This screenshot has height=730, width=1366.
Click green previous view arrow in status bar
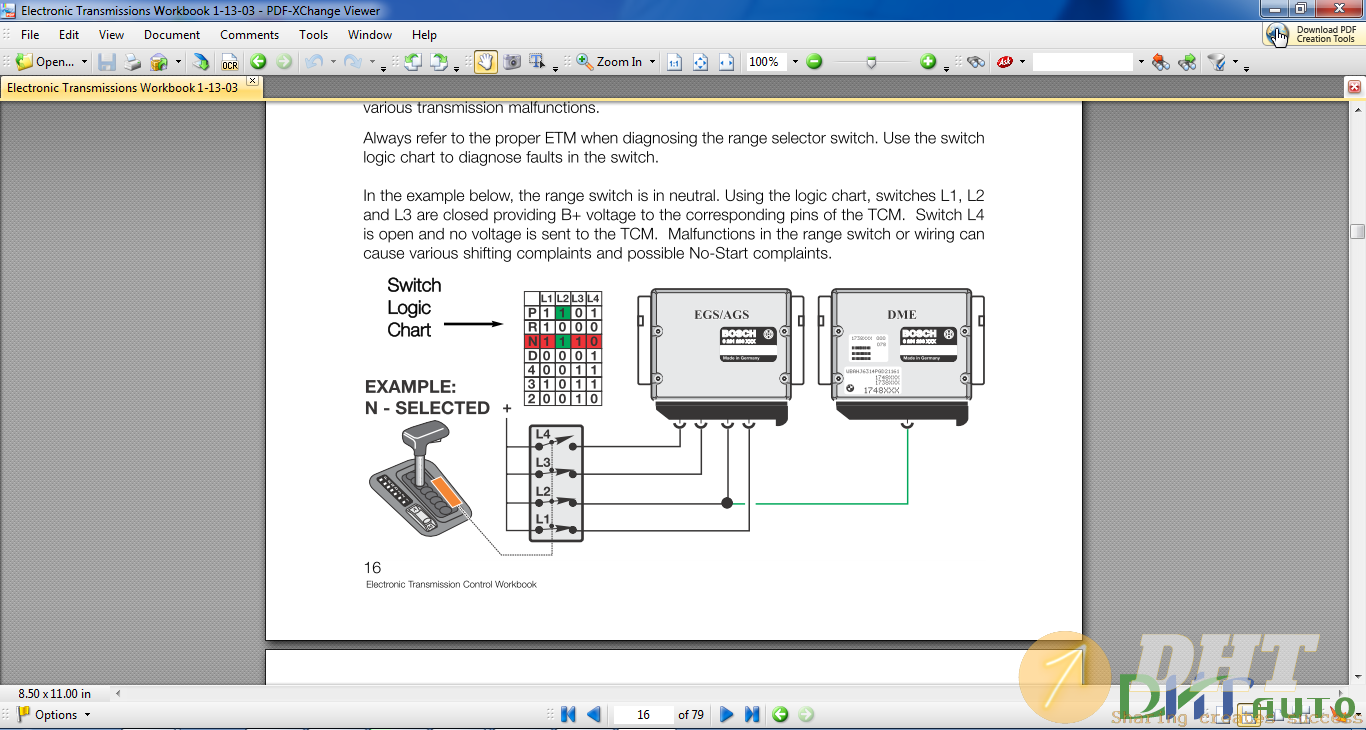click(780, 715)
